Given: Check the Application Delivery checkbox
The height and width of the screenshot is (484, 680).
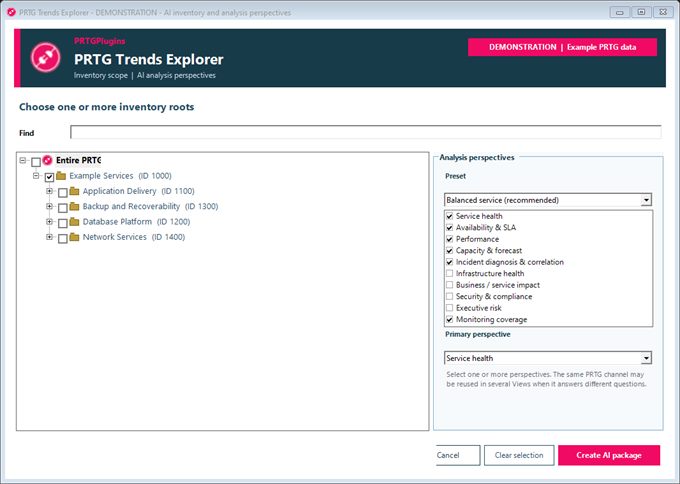Looking at the screenshot, I should pyautogui.click(x=63, y=193).
